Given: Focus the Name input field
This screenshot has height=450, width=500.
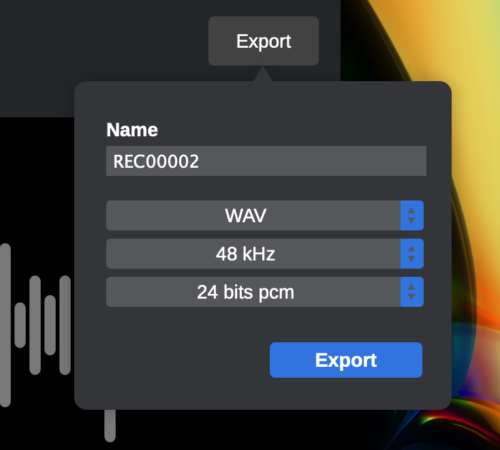Looking at the screenshot, I should point(266,161).
